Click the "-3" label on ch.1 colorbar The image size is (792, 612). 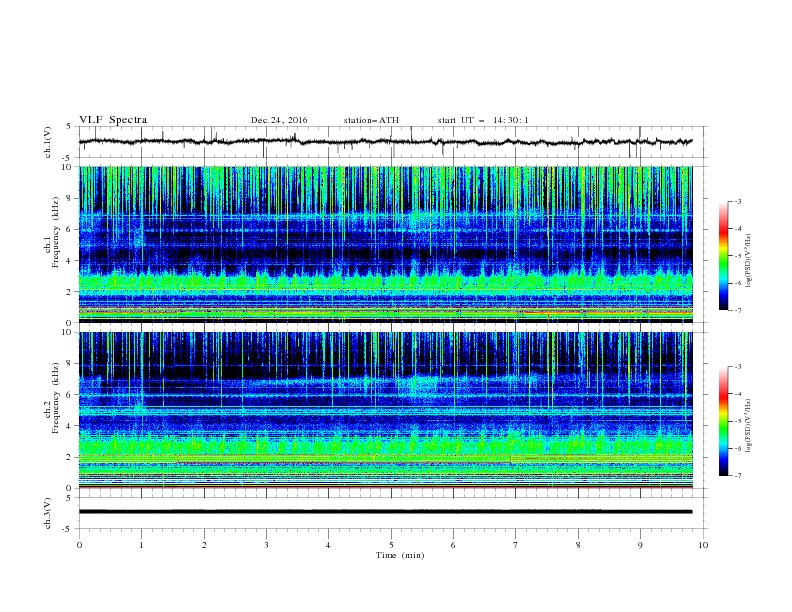pos(738,201)
